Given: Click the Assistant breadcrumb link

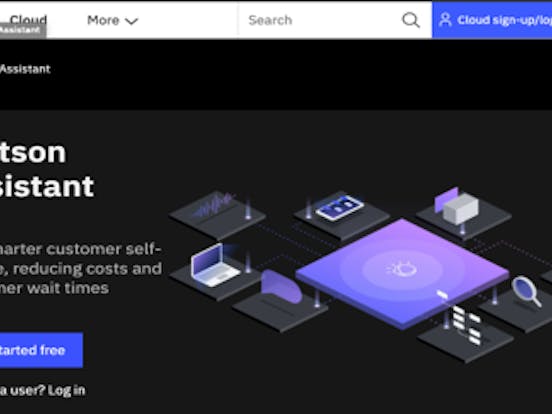Looking at the screenshot, I should click(25, 69).
